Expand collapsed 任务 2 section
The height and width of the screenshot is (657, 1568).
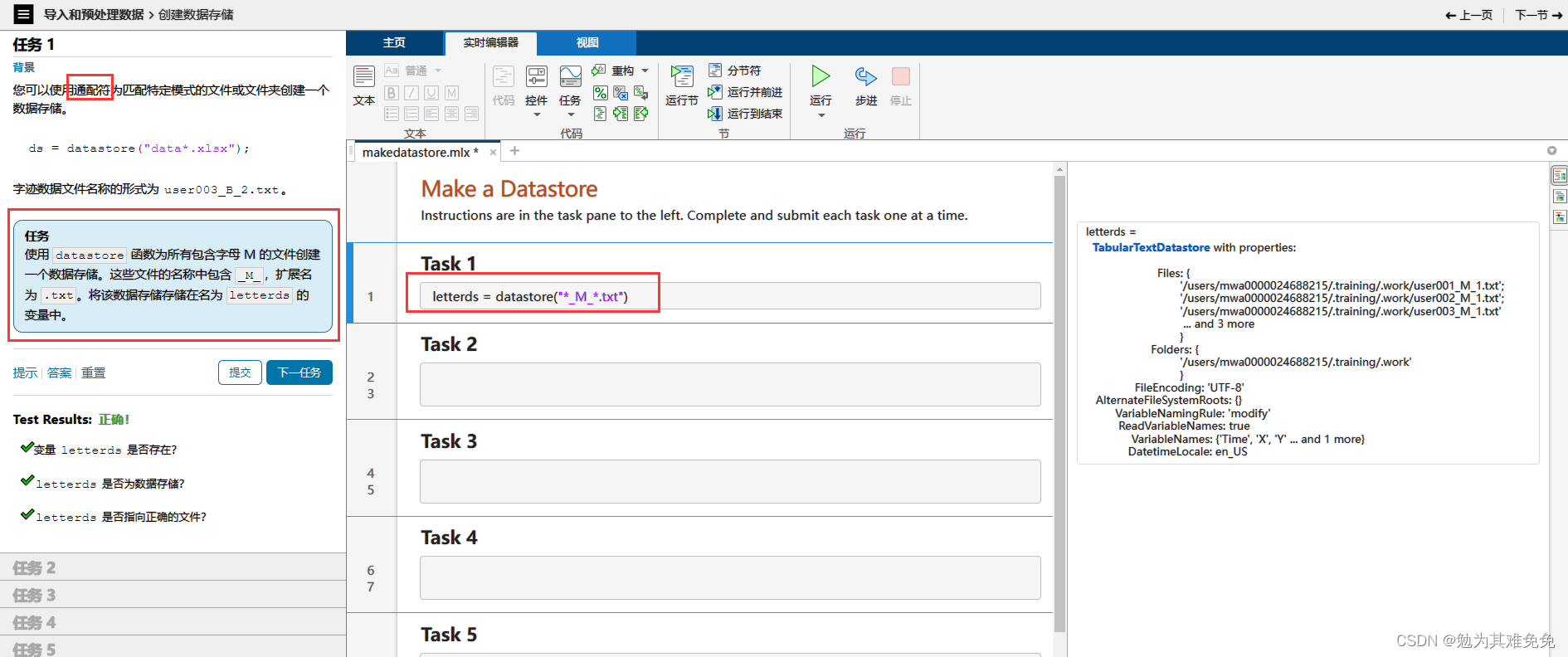click(x=173, y=567)
